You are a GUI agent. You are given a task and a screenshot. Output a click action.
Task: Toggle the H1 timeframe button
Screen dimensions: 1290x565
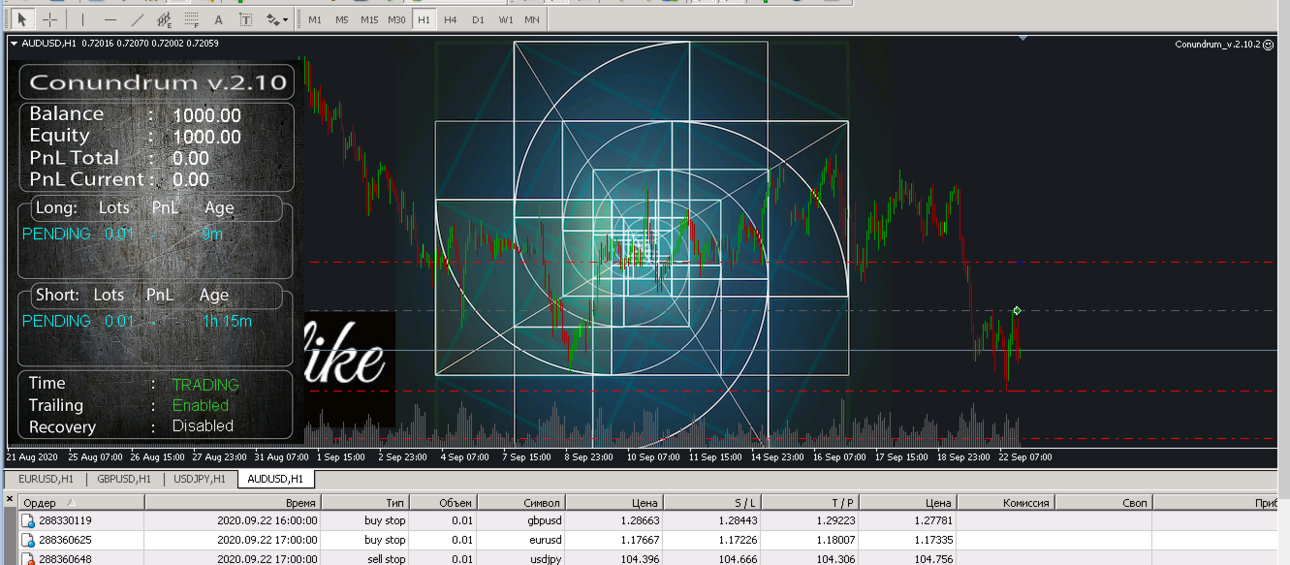click(424, 19)
